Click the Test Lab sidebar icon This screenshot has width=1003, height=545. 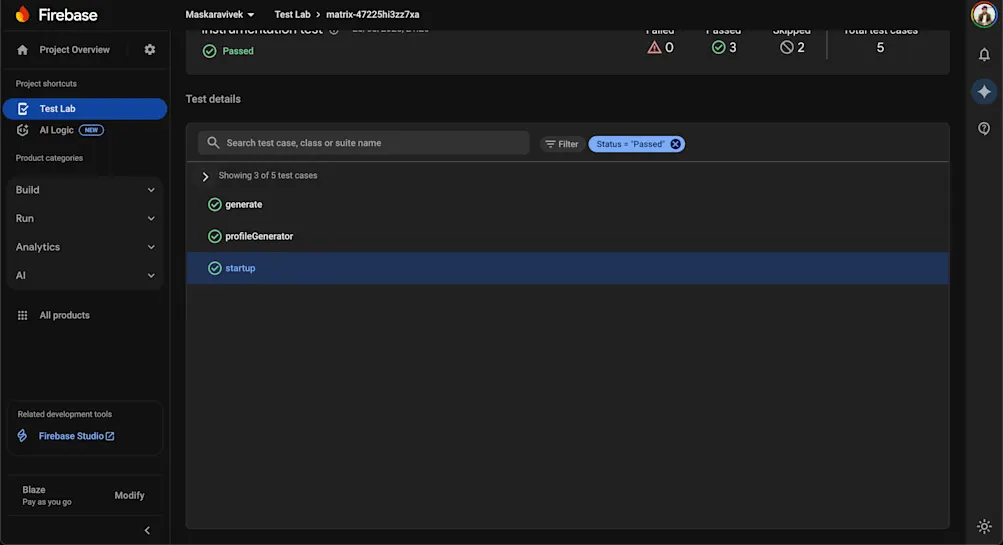(x=23, y=109)
